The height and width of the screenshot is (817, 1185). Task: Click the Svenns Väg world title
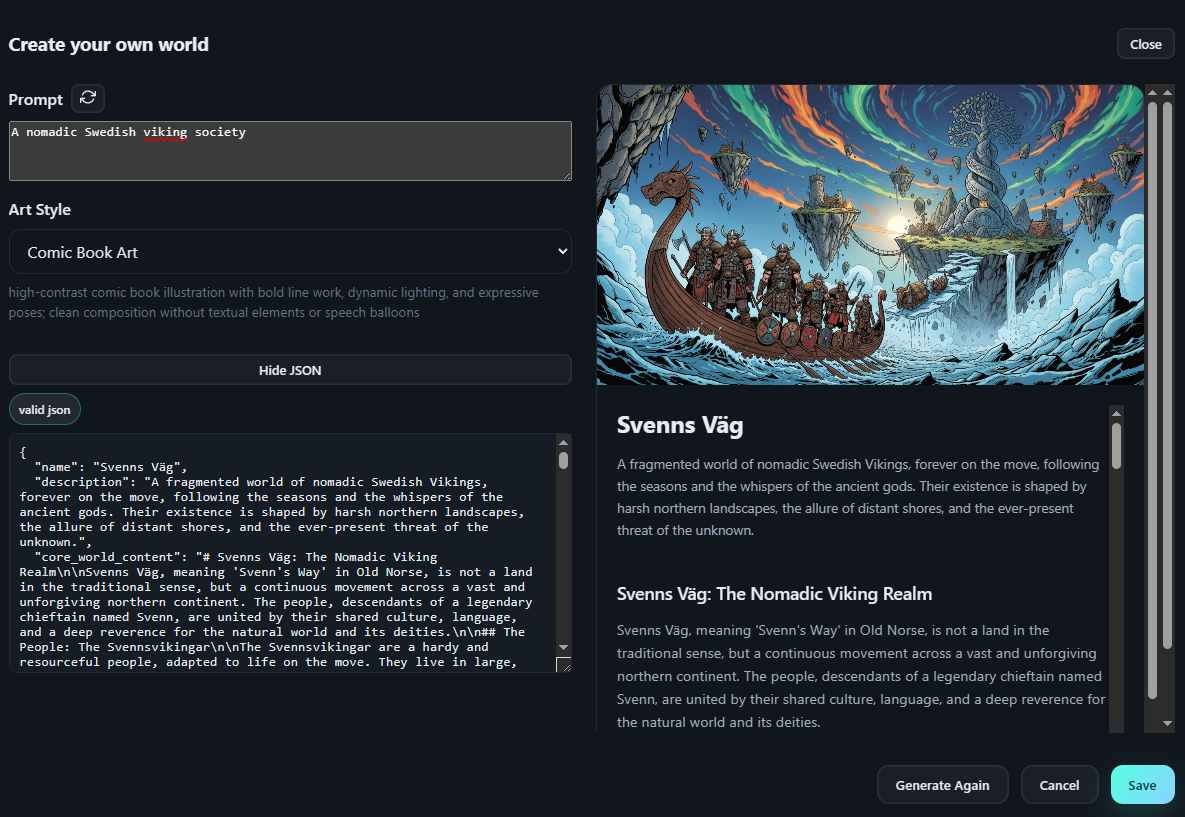pyautogui.click(x=680, y=425)
